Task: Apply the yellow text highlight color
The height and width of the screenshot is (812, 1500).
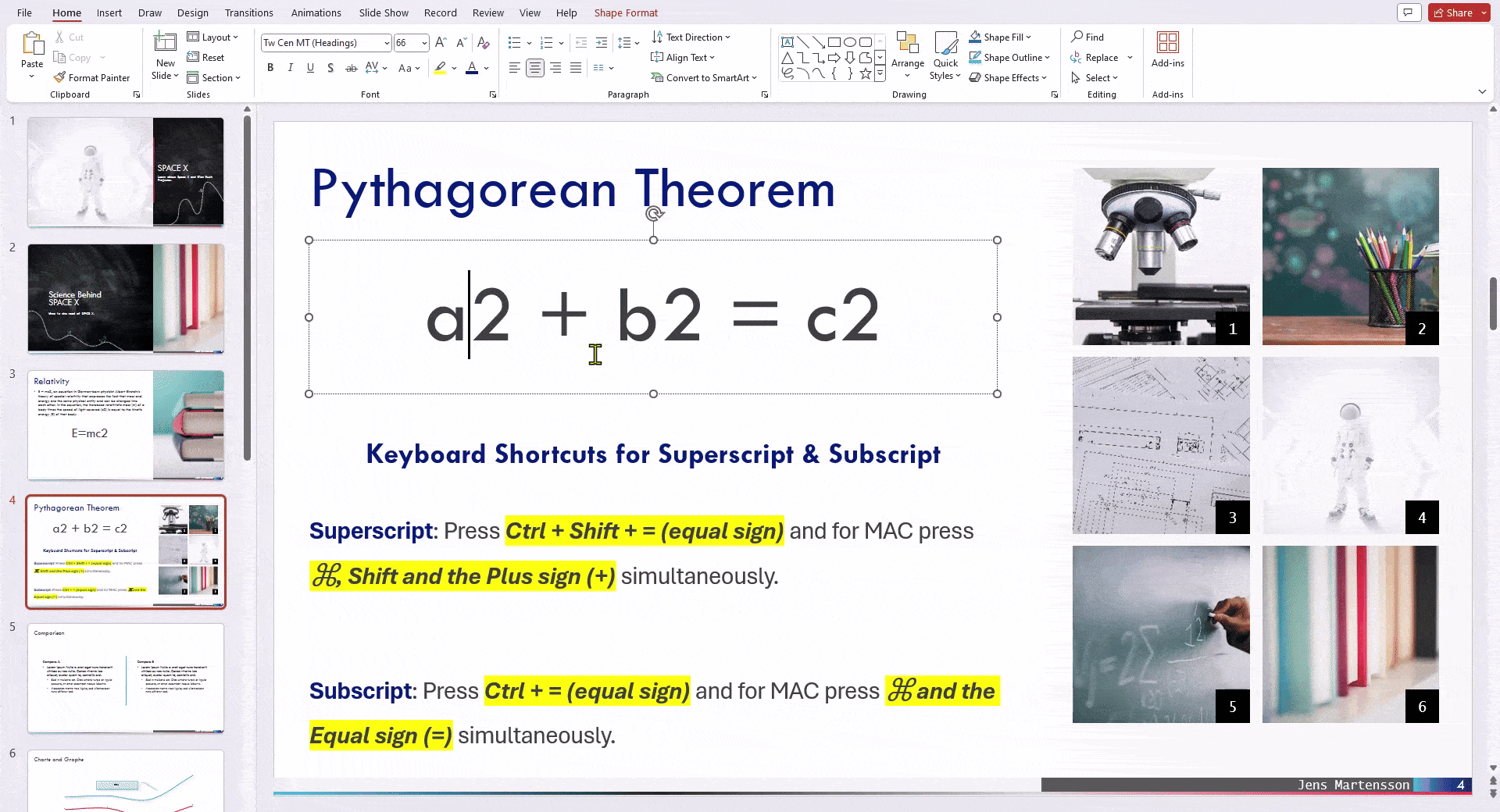Action: coord(441,68)
